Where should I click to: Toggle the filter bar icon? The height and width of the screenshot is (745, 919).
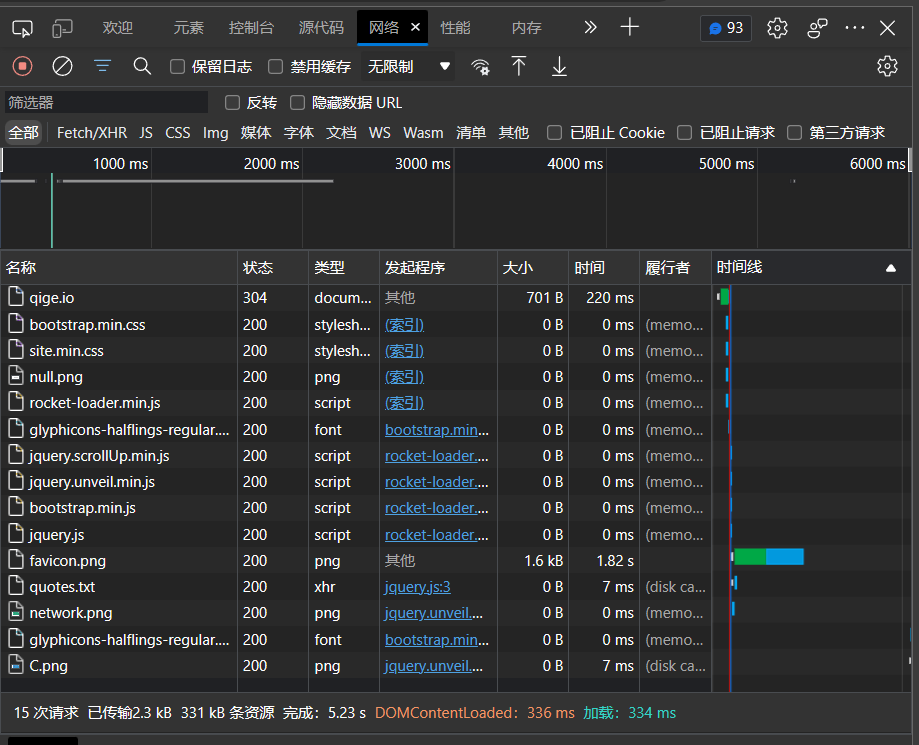102,66
